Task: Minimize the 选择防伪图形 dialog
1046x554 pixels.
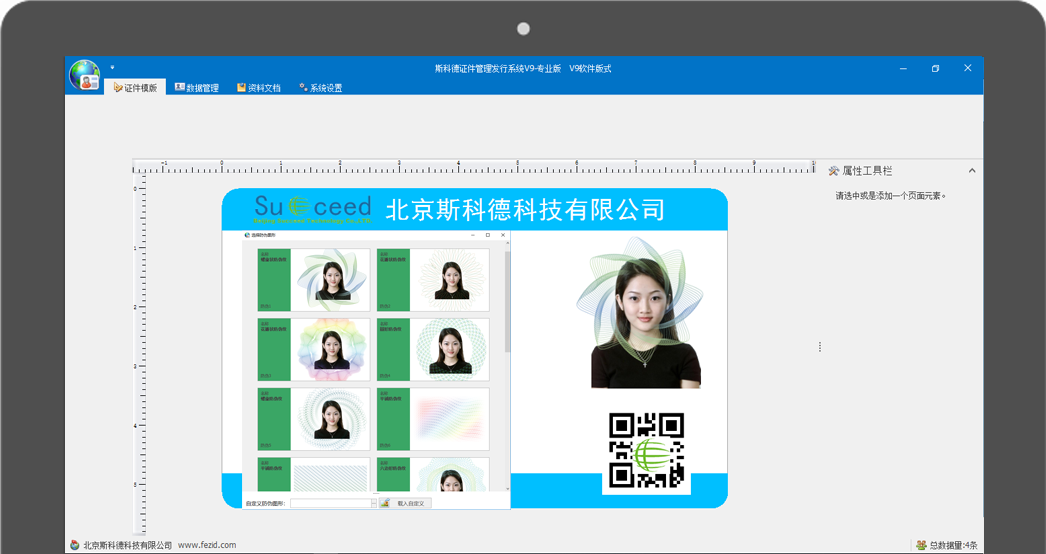Action: 473,235
